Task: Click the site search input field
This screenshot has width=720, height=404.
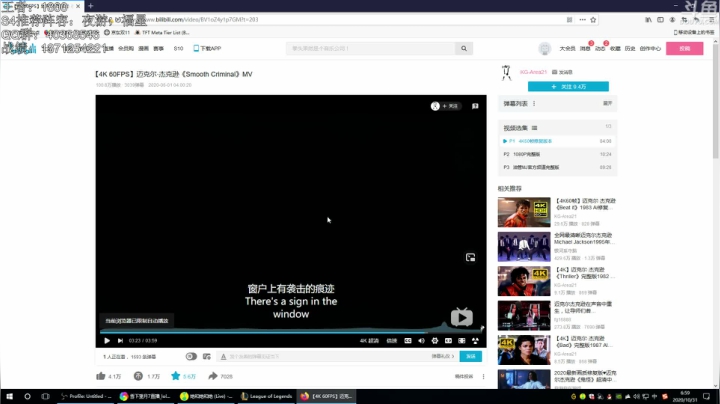Action: tap(371, 48)
